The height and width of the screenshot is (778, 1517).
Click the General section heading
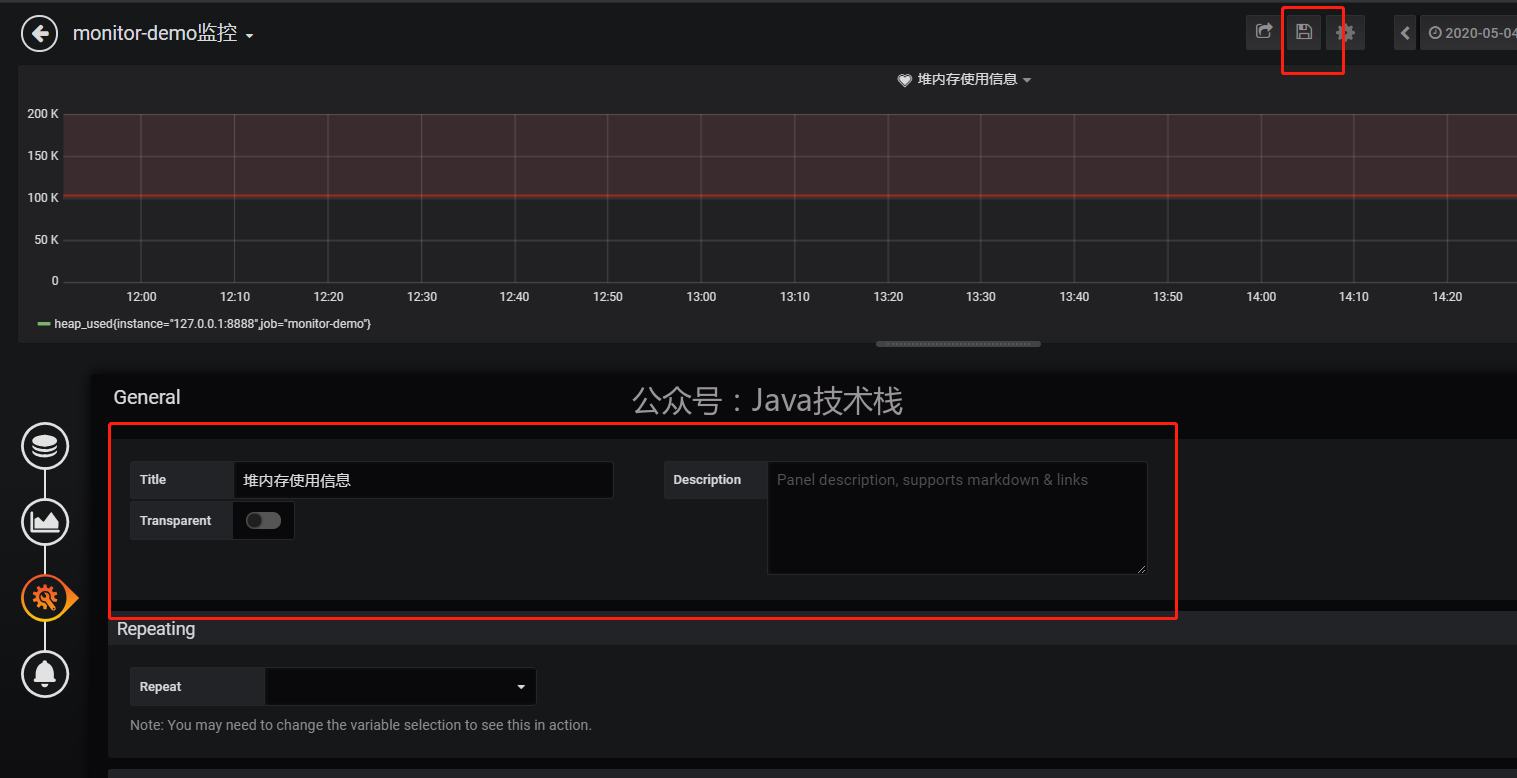pyautogui.click(x=147, y=397)
